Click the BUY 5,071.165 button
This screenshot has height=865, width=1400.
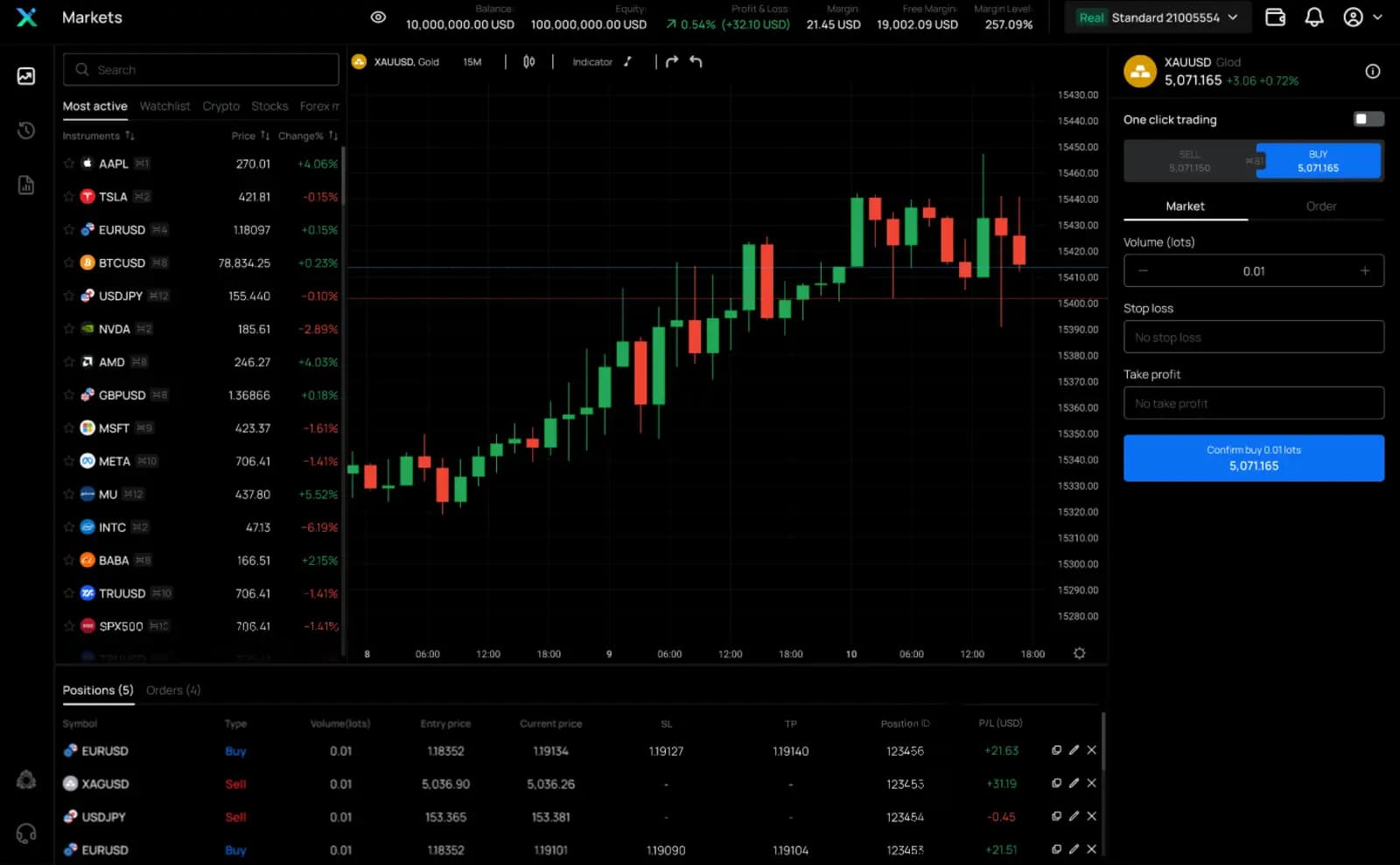tap(1318, 161)
